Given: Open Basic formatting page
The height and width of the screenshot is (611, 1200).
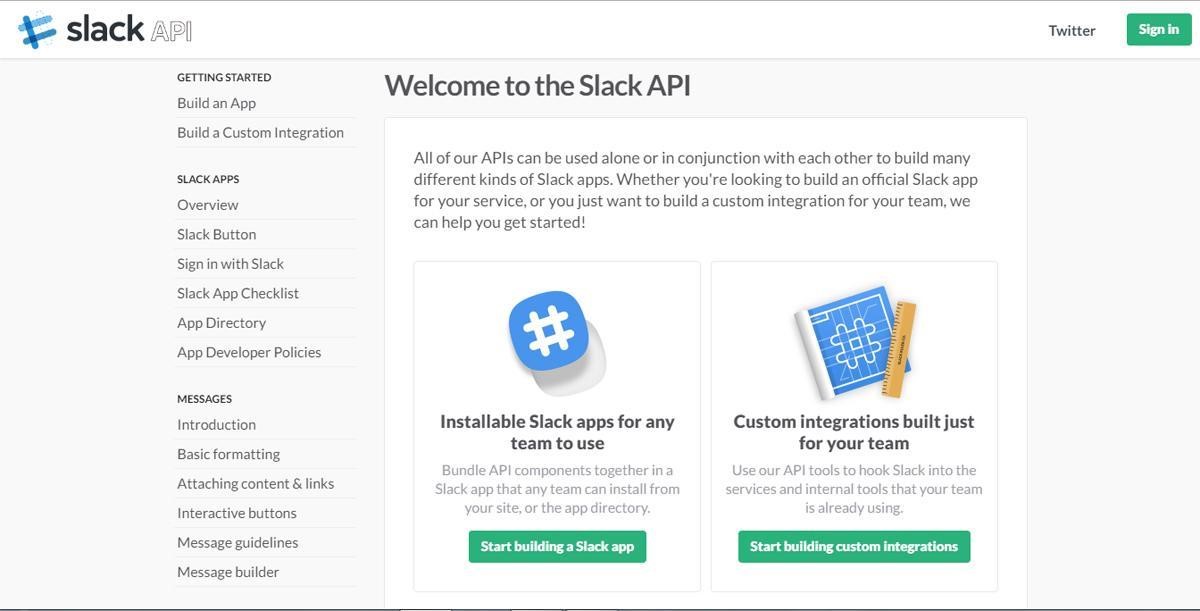Looking at the screenshot, I should coord(228,453).
